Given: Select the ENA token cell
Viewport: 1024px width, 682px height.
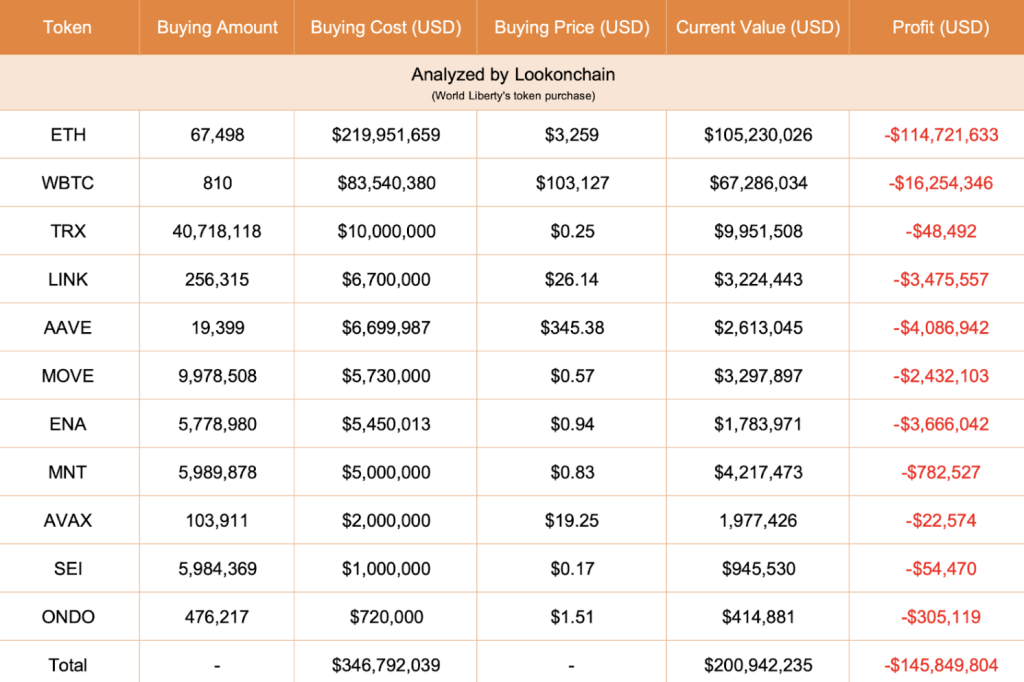Looking at the screenshot, I should pos(68,424).
